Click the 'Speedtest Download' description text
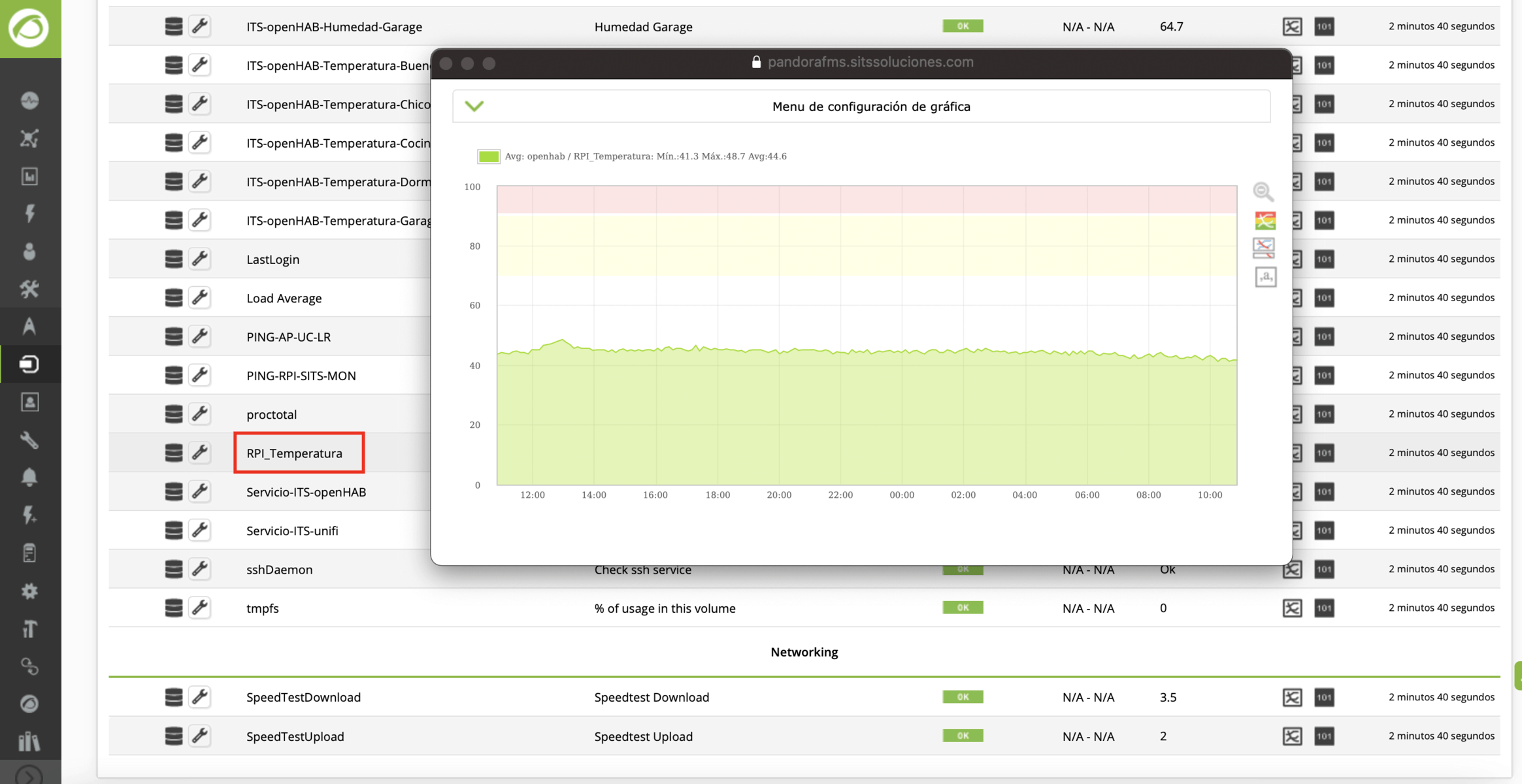 (x=652, y=697)
